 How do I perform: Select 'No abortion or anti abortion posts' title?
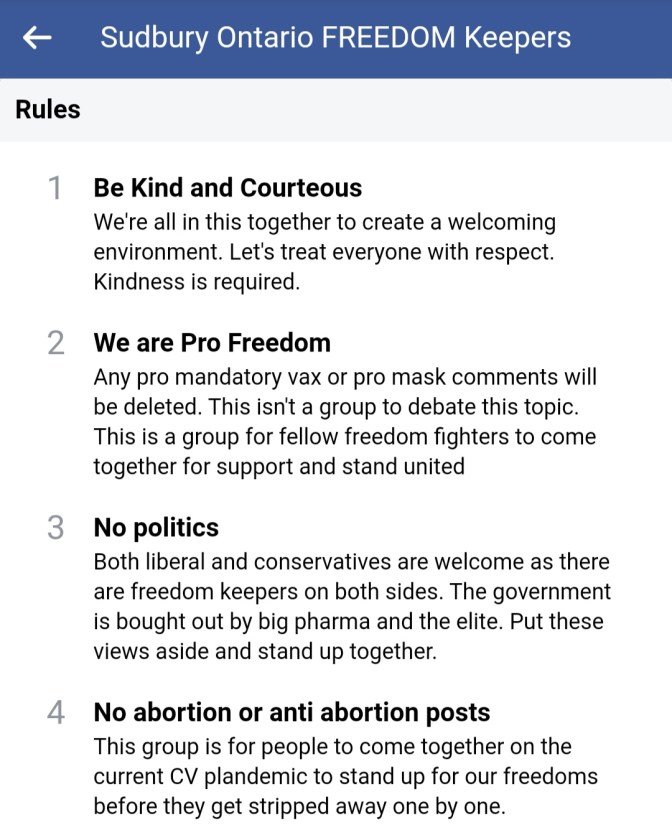[x=292, y=713]
